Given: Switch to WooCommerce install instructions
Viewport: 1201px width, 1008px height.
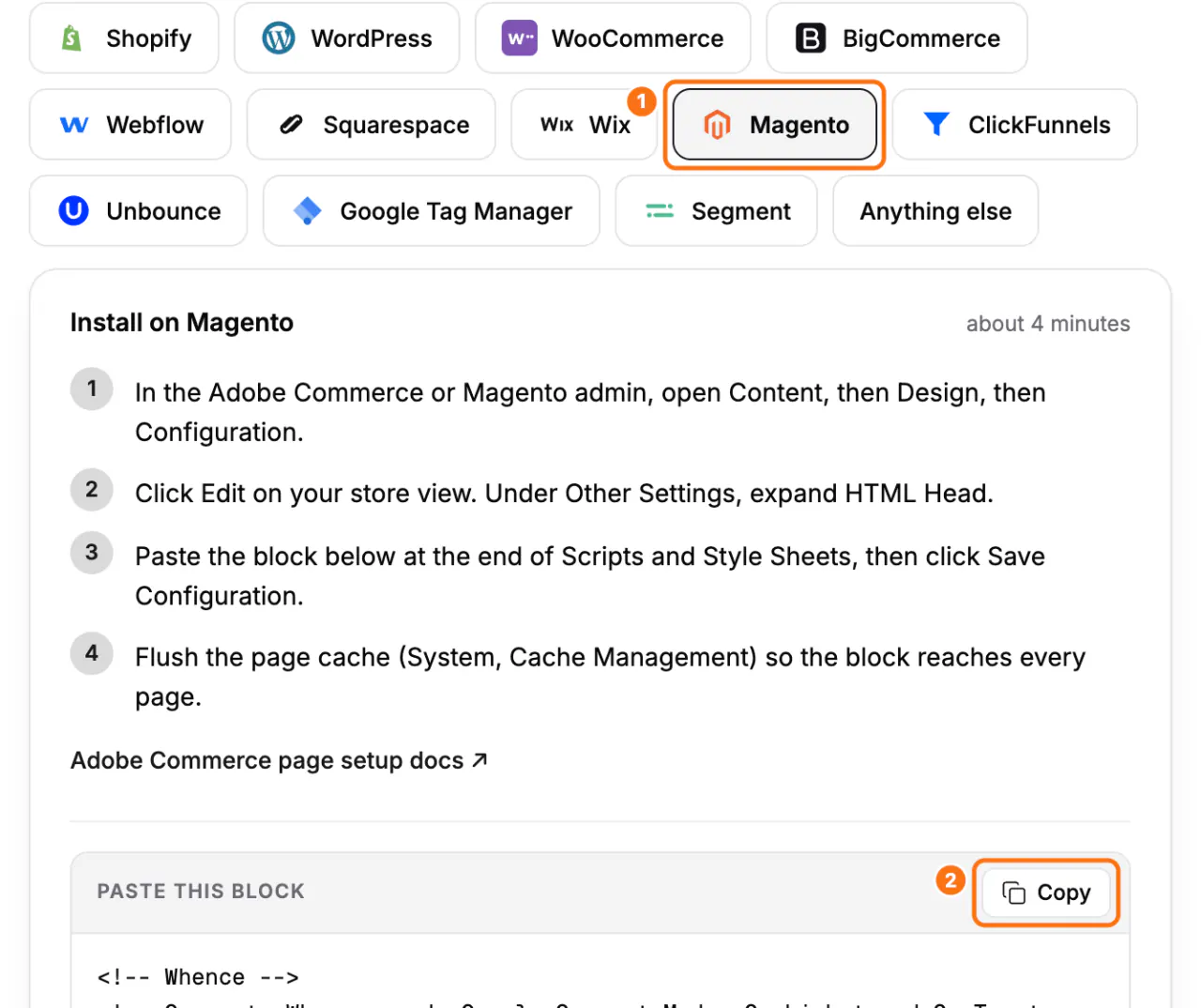Looking at the screenshot, I should (x=613, y=38).
